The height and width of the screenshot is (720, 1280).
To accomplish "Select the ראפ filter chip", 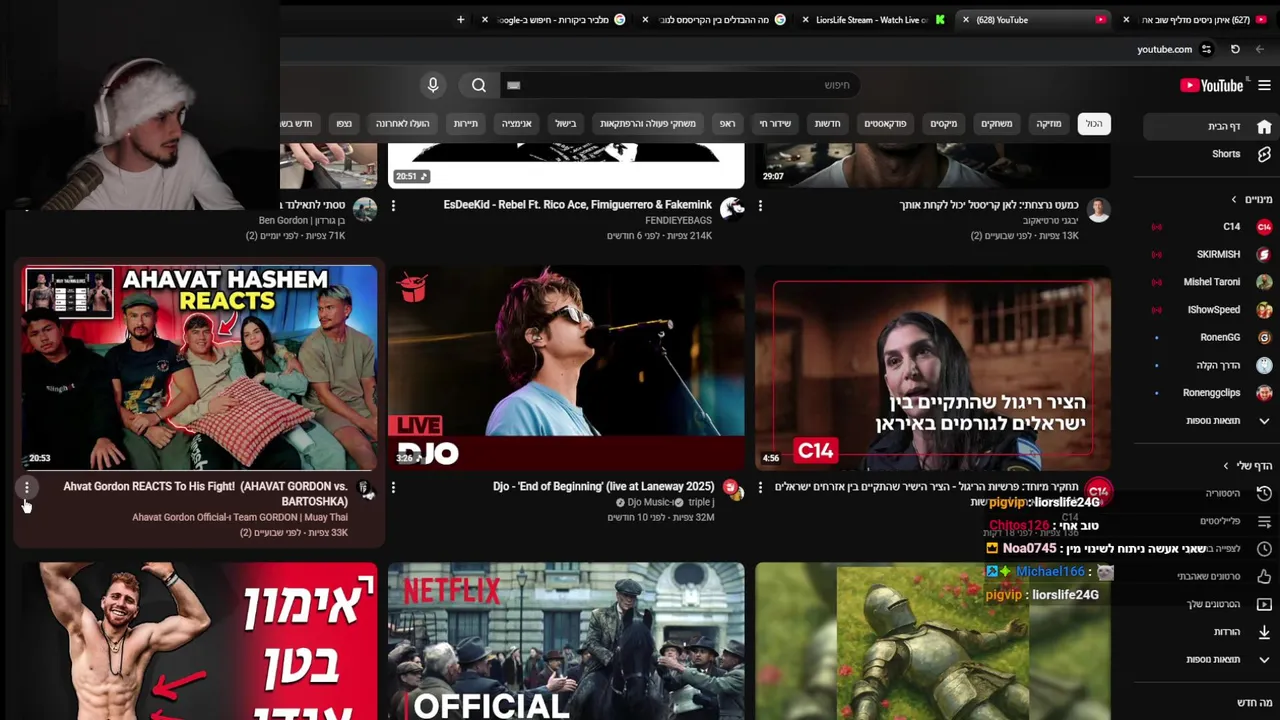I will [x=727, y=124].
